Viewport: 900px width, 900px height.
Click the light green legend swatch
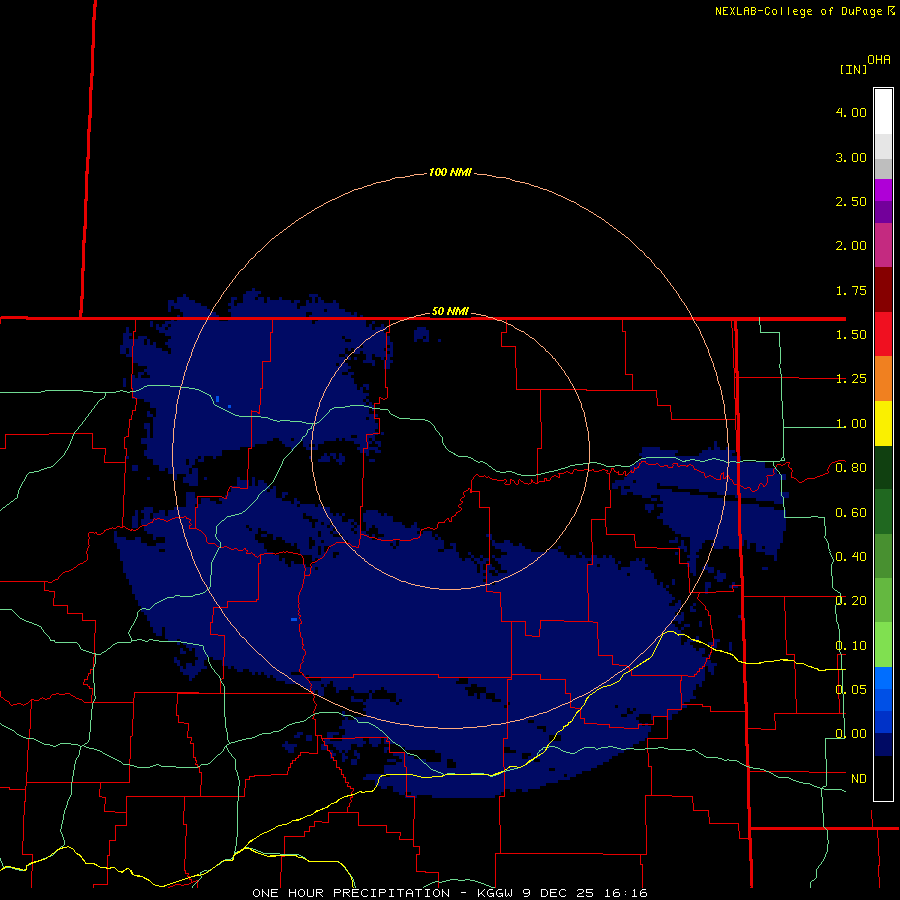[x=883, y=645]
